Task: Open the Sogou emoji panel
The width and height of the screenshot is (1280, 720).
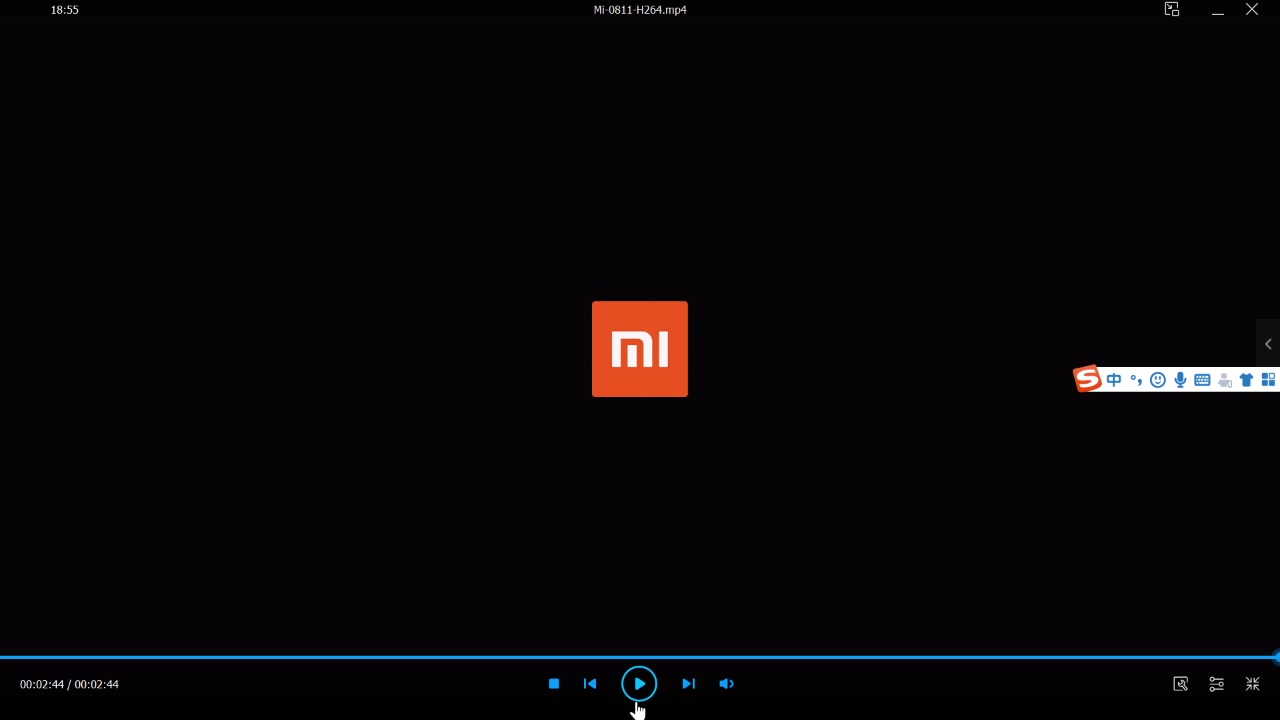Action: click(1158, 380)
